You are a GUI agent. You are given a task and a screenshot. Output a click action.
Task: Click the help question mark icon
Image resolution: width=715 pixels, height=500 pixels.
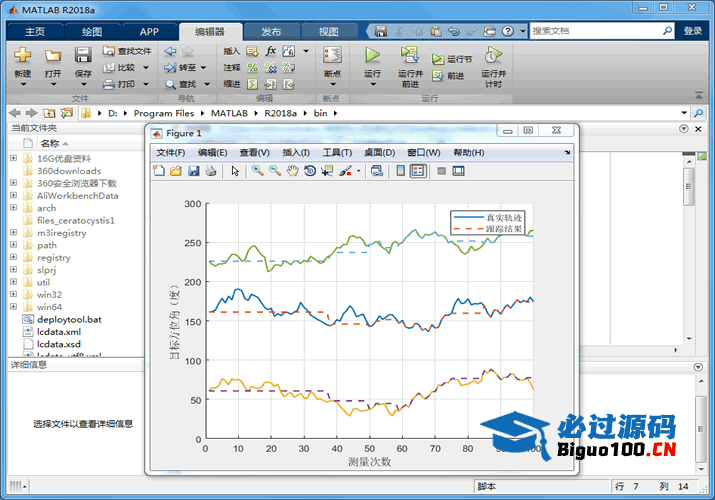click(x=508, y=31)
